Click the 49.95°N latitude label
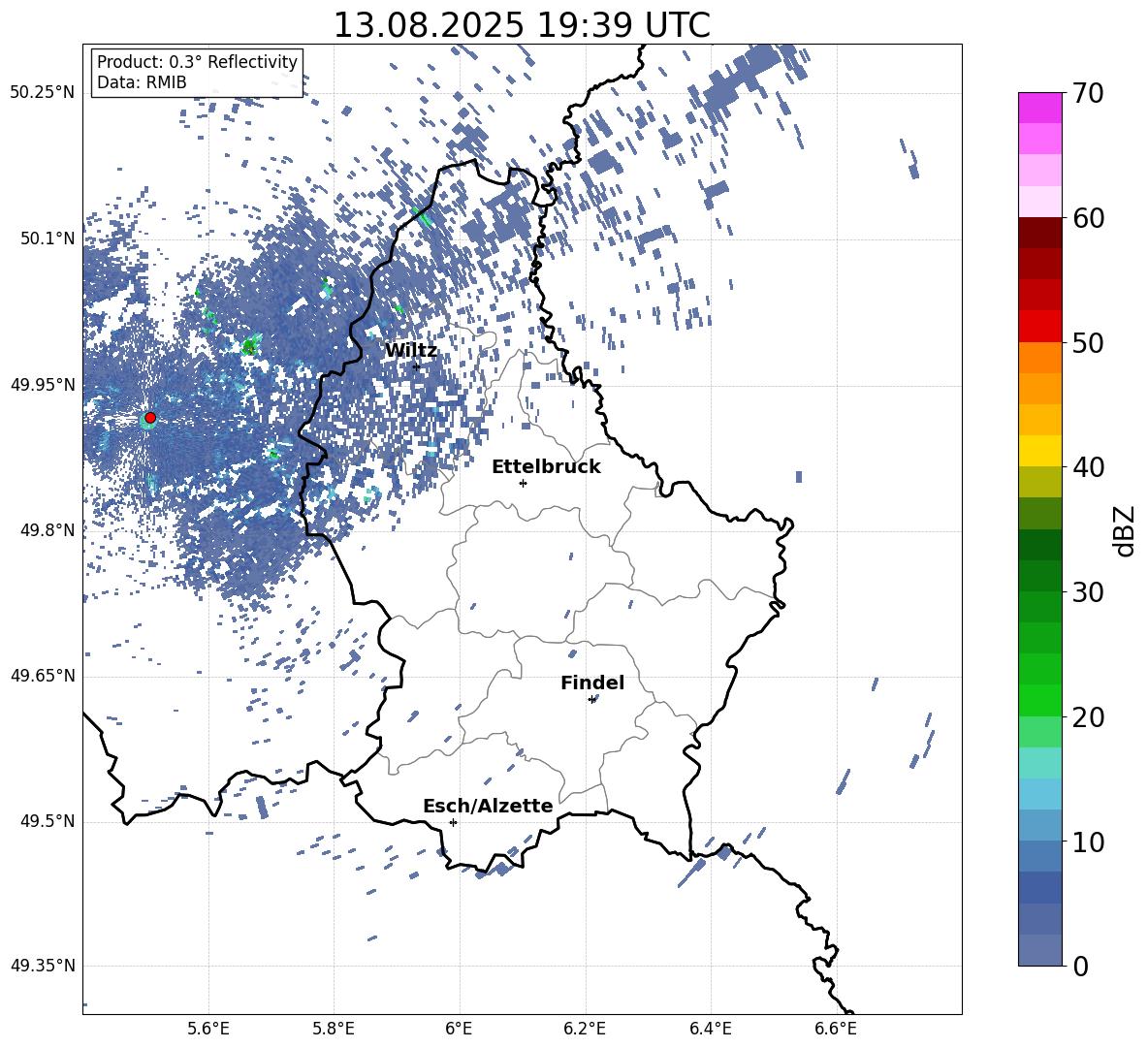This screenshot has height=1048, width=1148. pyautogui.click(x=44, y=385)
